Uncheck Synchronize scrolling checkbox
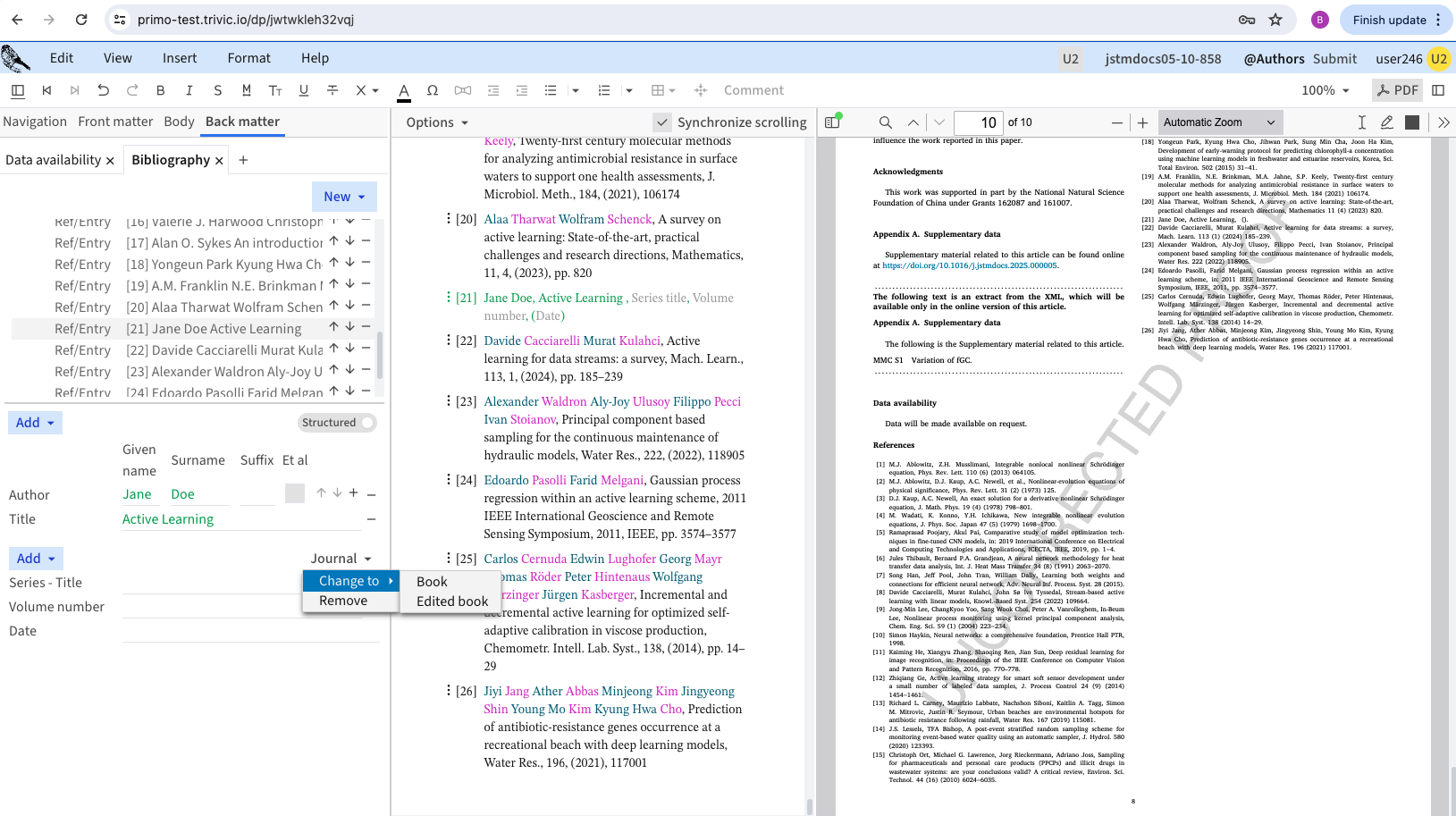Screen dimensions: 1456x816 [662, 122]
